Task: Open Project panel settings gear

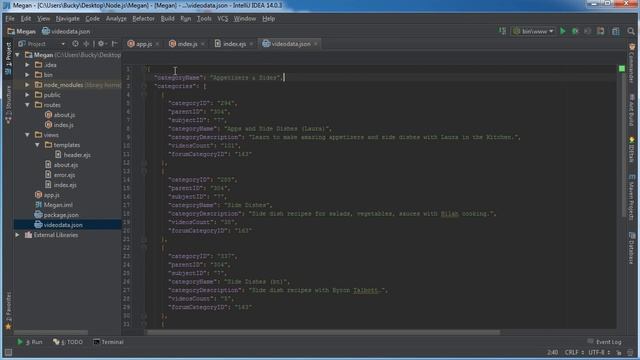Action: click(x=101, y=44)
